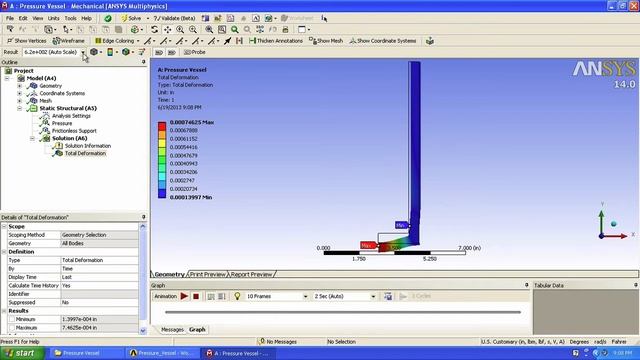Viewport: 640px width, 360px height.
Task: Click the green Magnifier Window icon
Action: click(235, 29)
